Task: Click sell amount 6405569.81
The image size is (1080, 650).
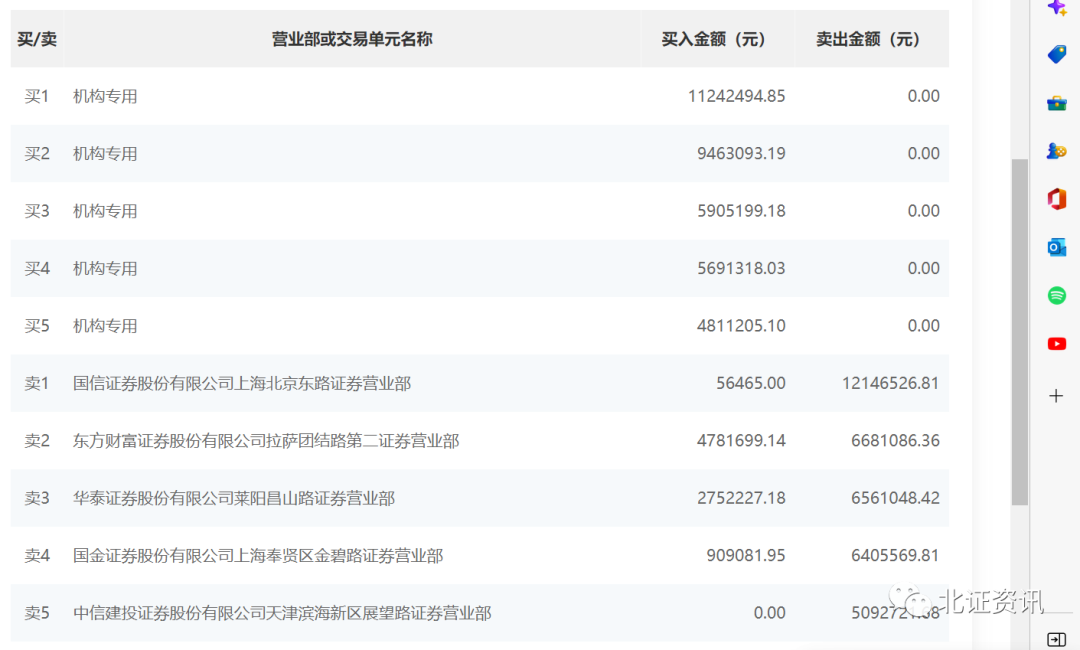Action: [x=895, y=556]
